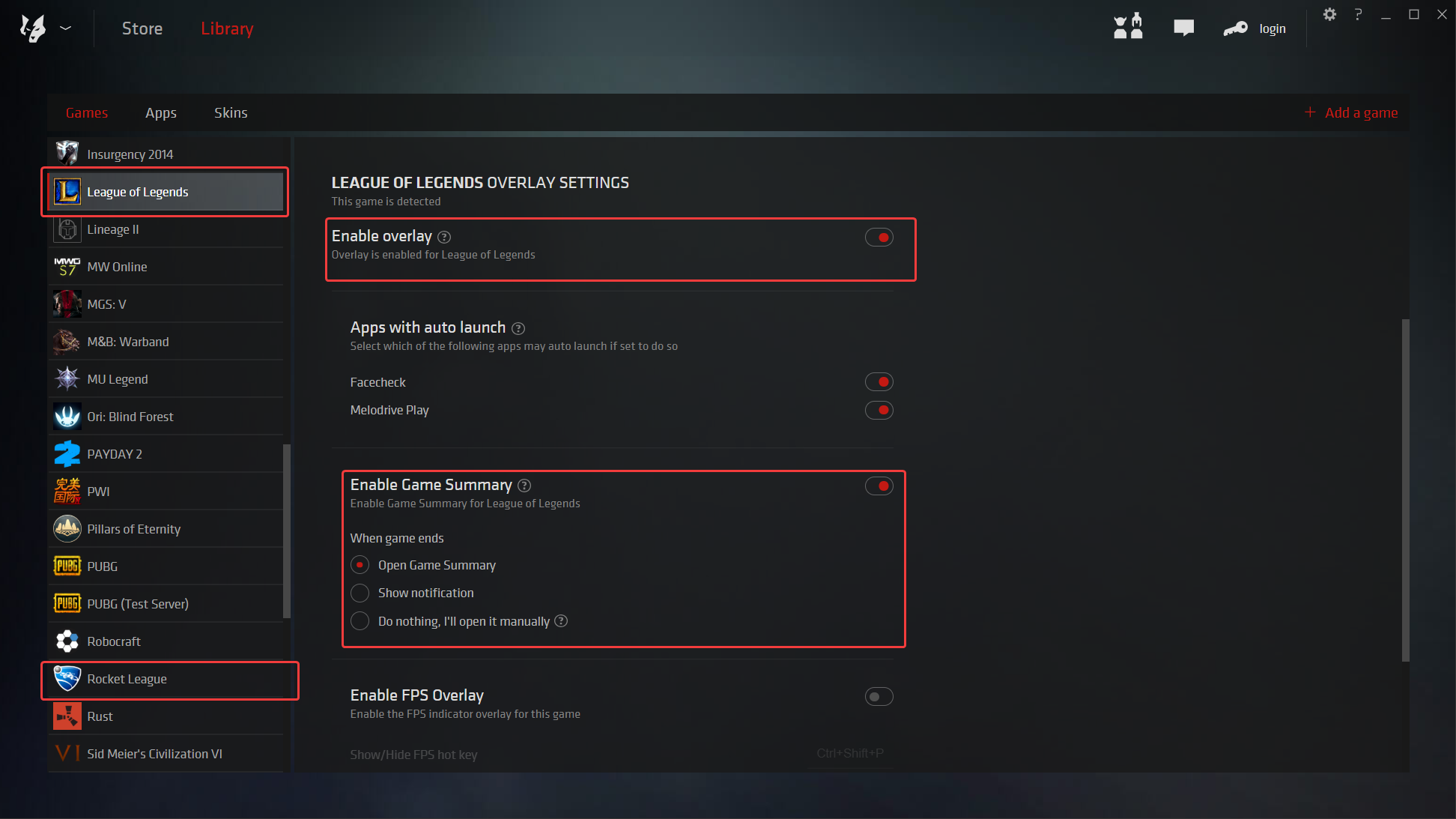The width and height of the screenshot is (1456, 819).
Task: Click info icon beside Enable Game Summary
Action: pyautogui.click(x=524, y=486)
